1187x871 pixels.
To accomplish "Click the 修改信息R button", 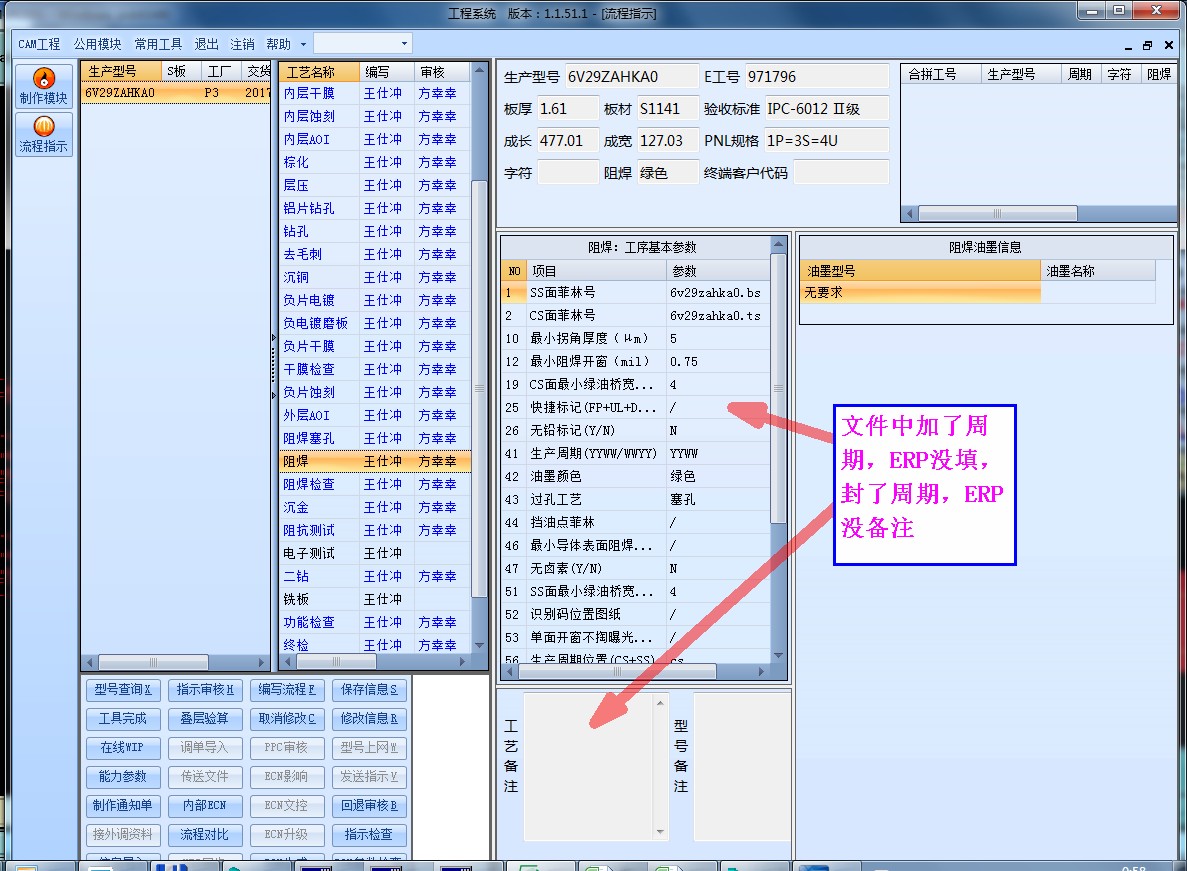I will click(x=369, y=718).
